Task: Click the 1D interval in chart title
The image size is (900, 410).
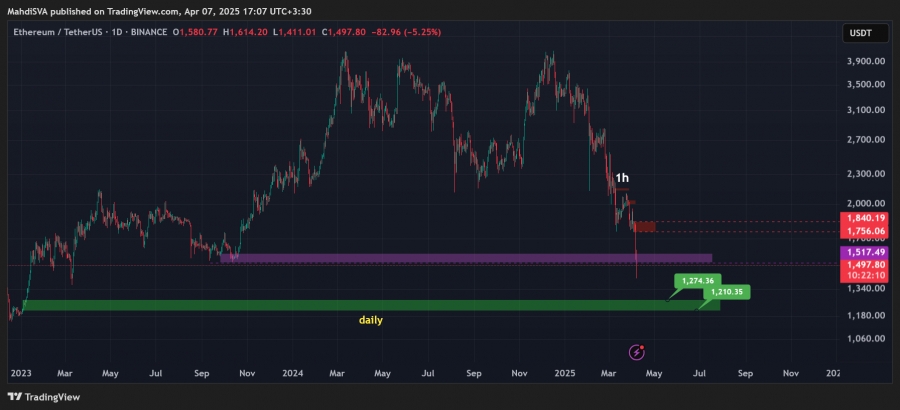Action: [117, 32]
